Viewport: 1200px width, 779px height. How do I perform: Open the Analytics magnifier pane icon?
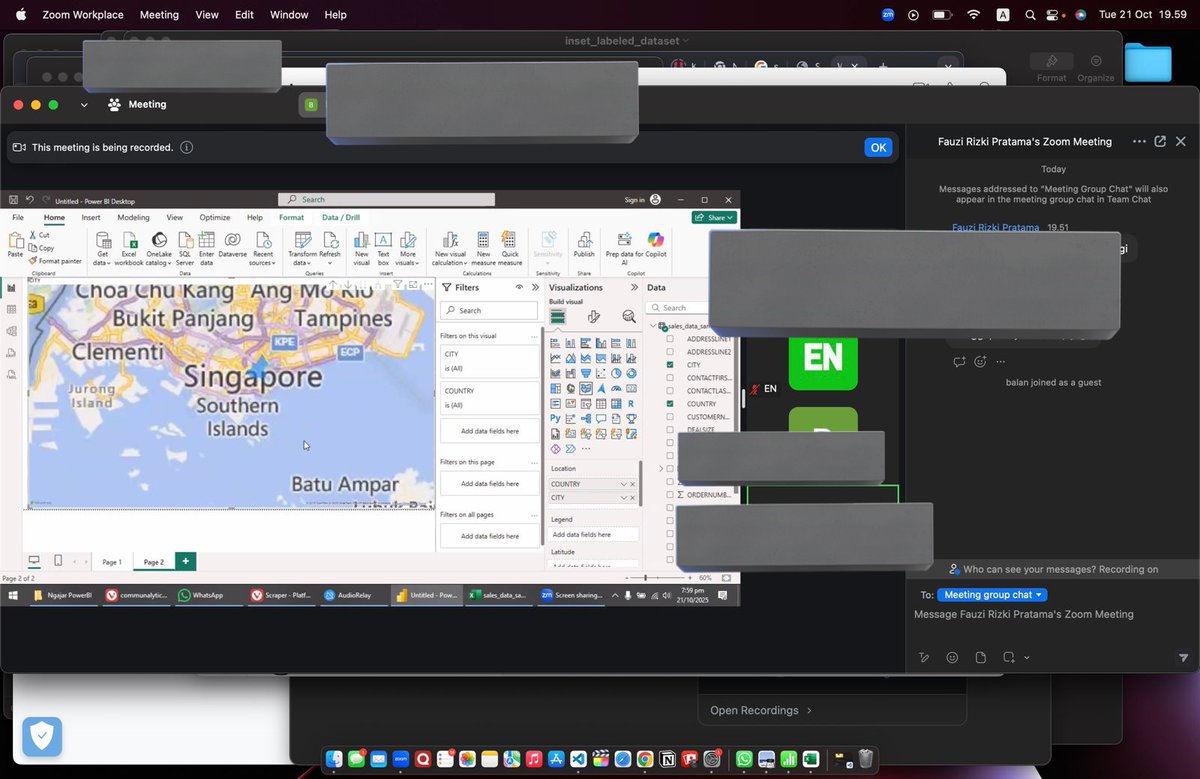pyautogui.click(x=629, y=316)
